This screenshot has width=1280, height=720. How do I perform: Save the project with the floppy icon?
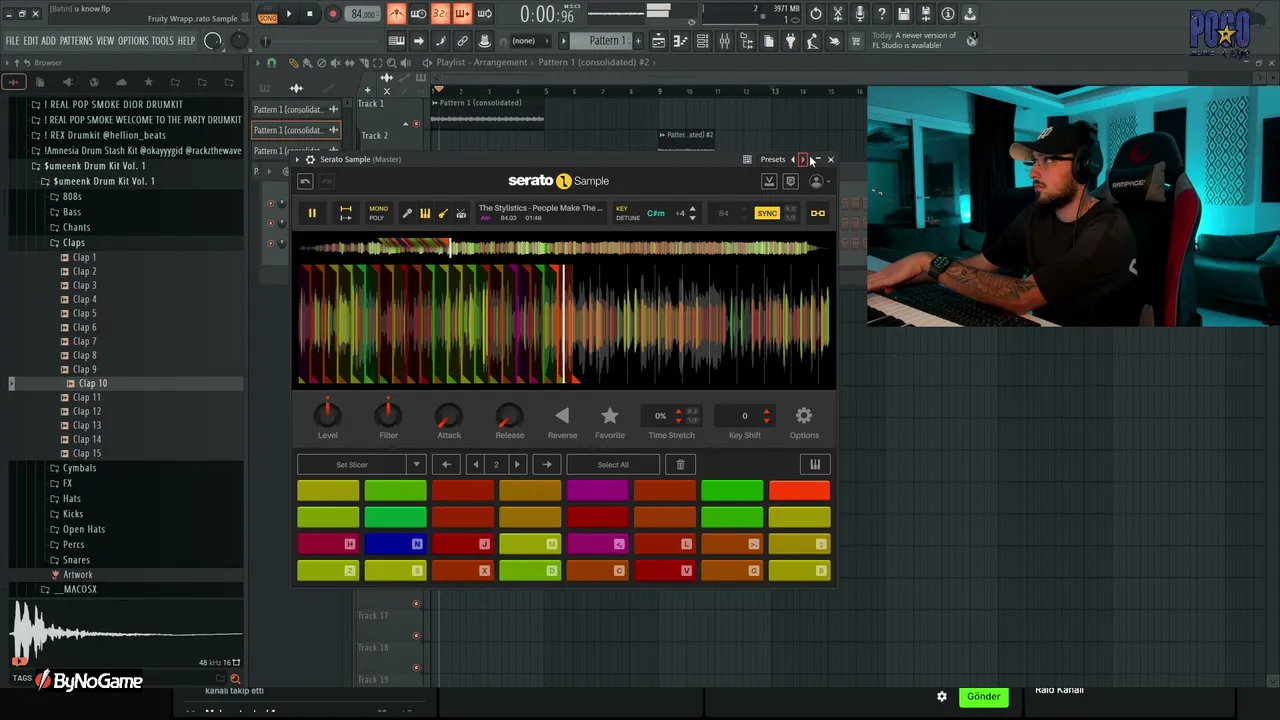903,14
